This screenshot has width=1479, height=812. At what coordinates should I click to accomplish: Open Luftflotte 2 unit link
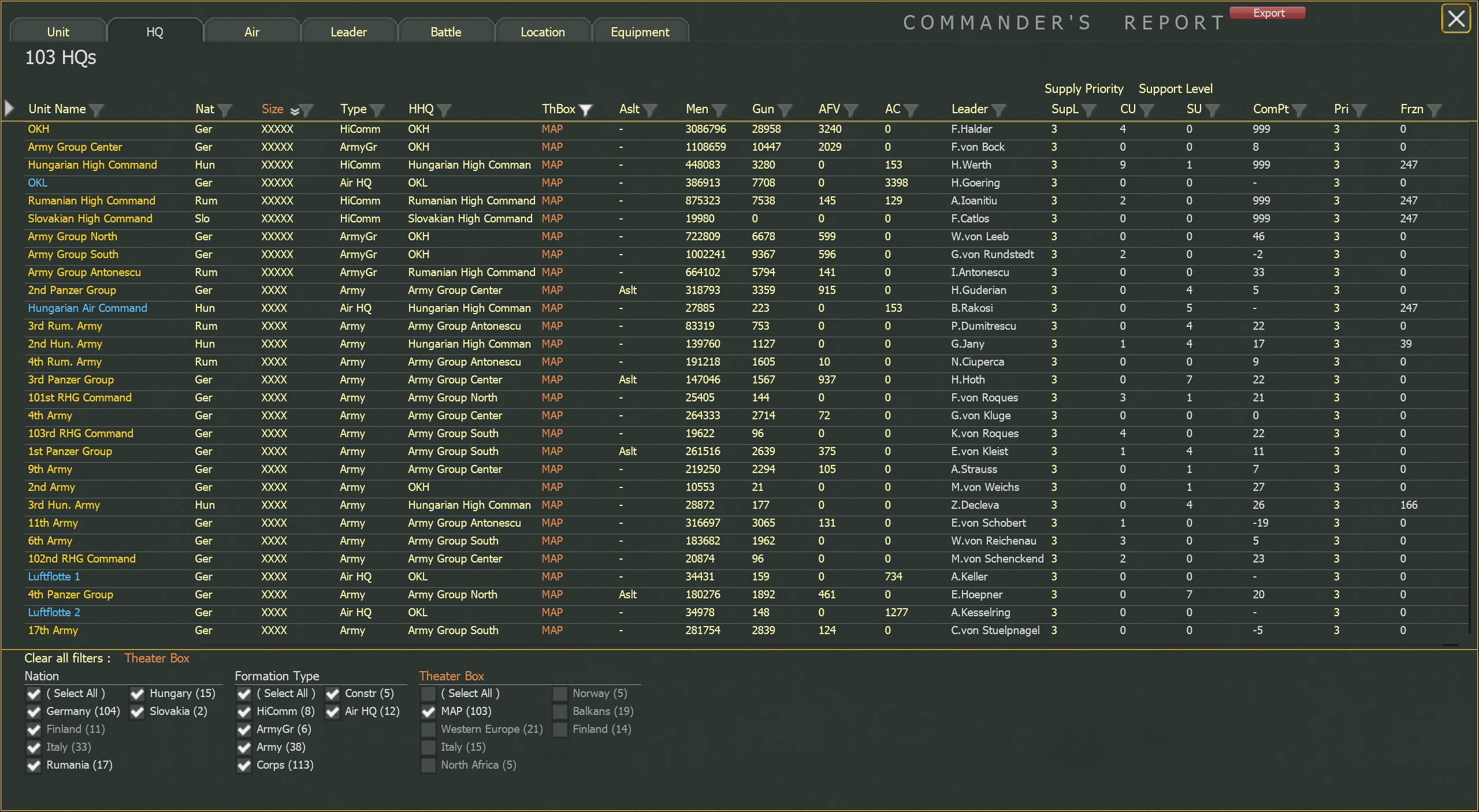(54, 612)
